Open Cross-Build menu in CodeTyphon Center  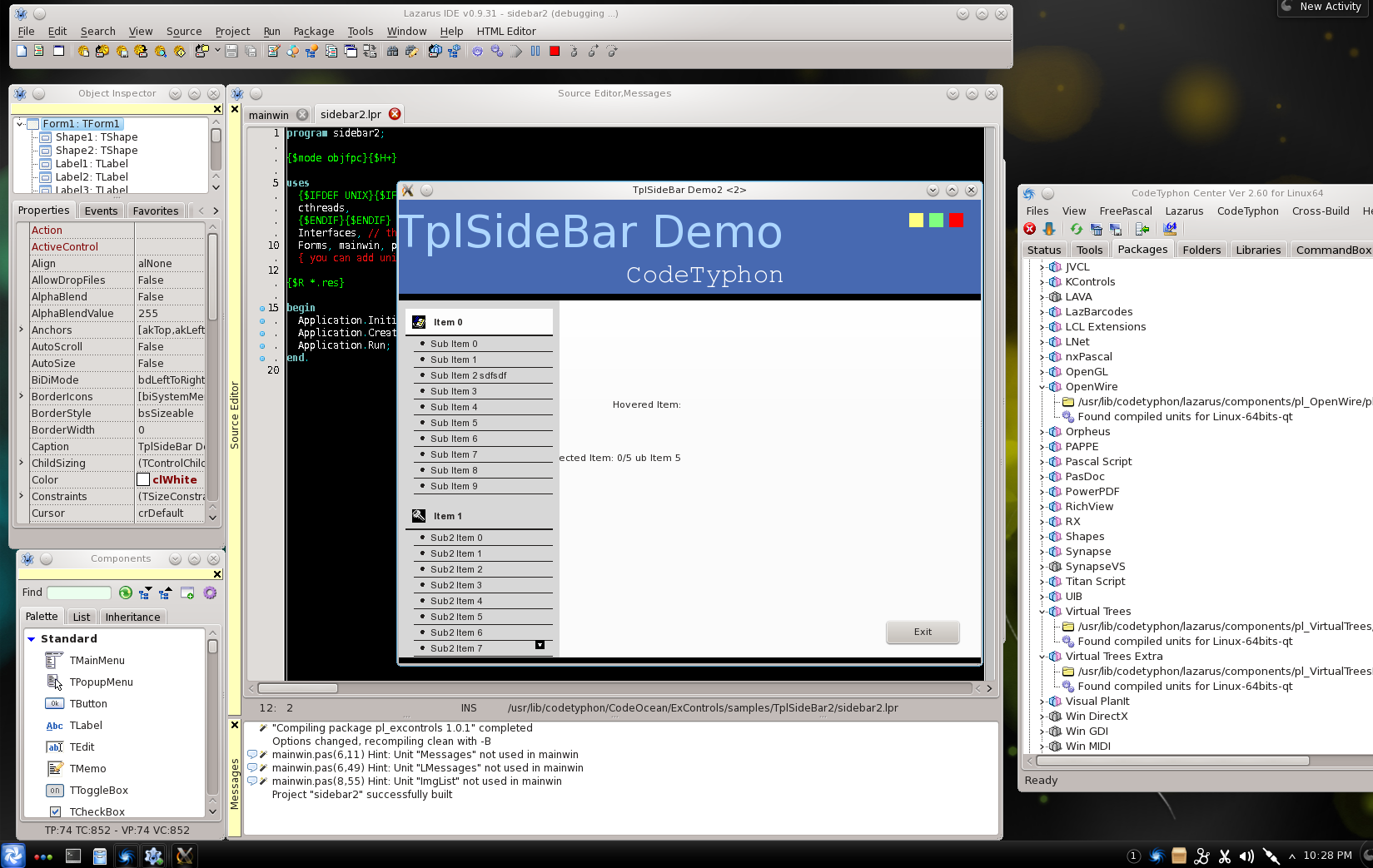point(1321,211)
